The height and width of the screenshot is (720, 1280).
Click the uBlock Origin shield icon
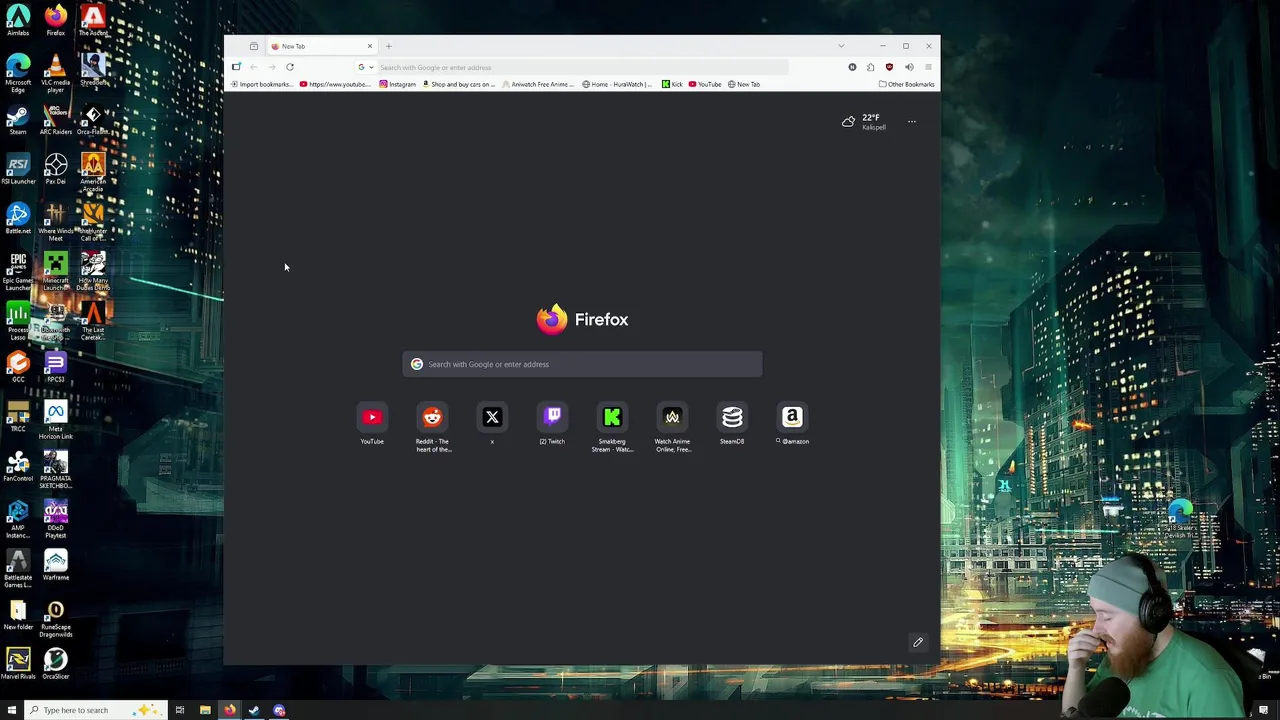889,67
